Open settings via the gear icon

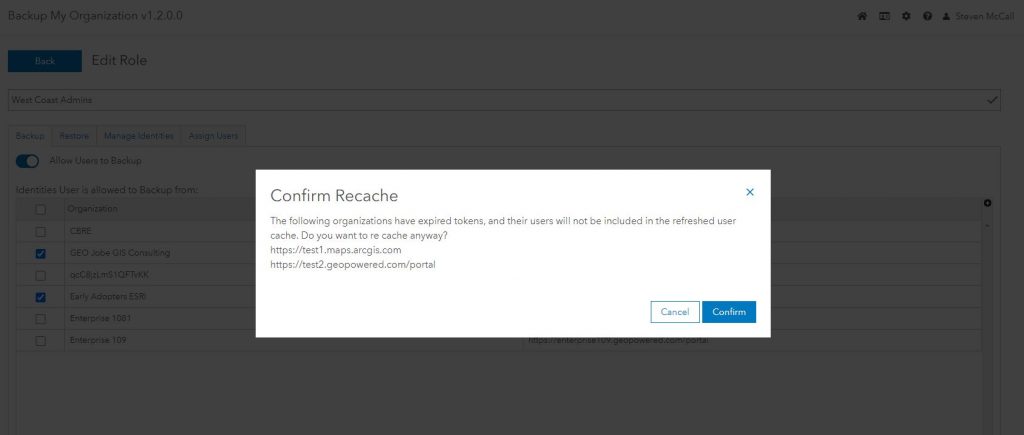[x=906, y=17]
